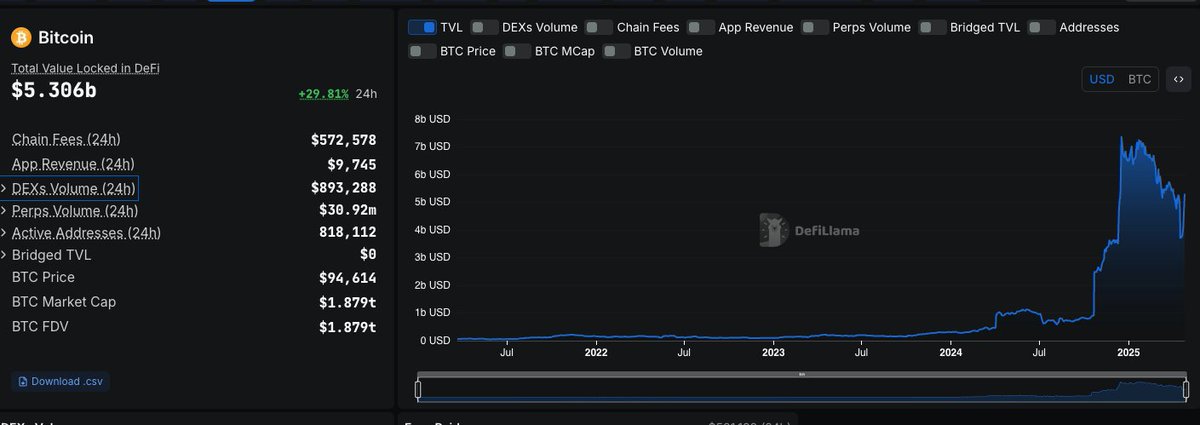Click the $893,288 DEXs volume value

[343, 188]
